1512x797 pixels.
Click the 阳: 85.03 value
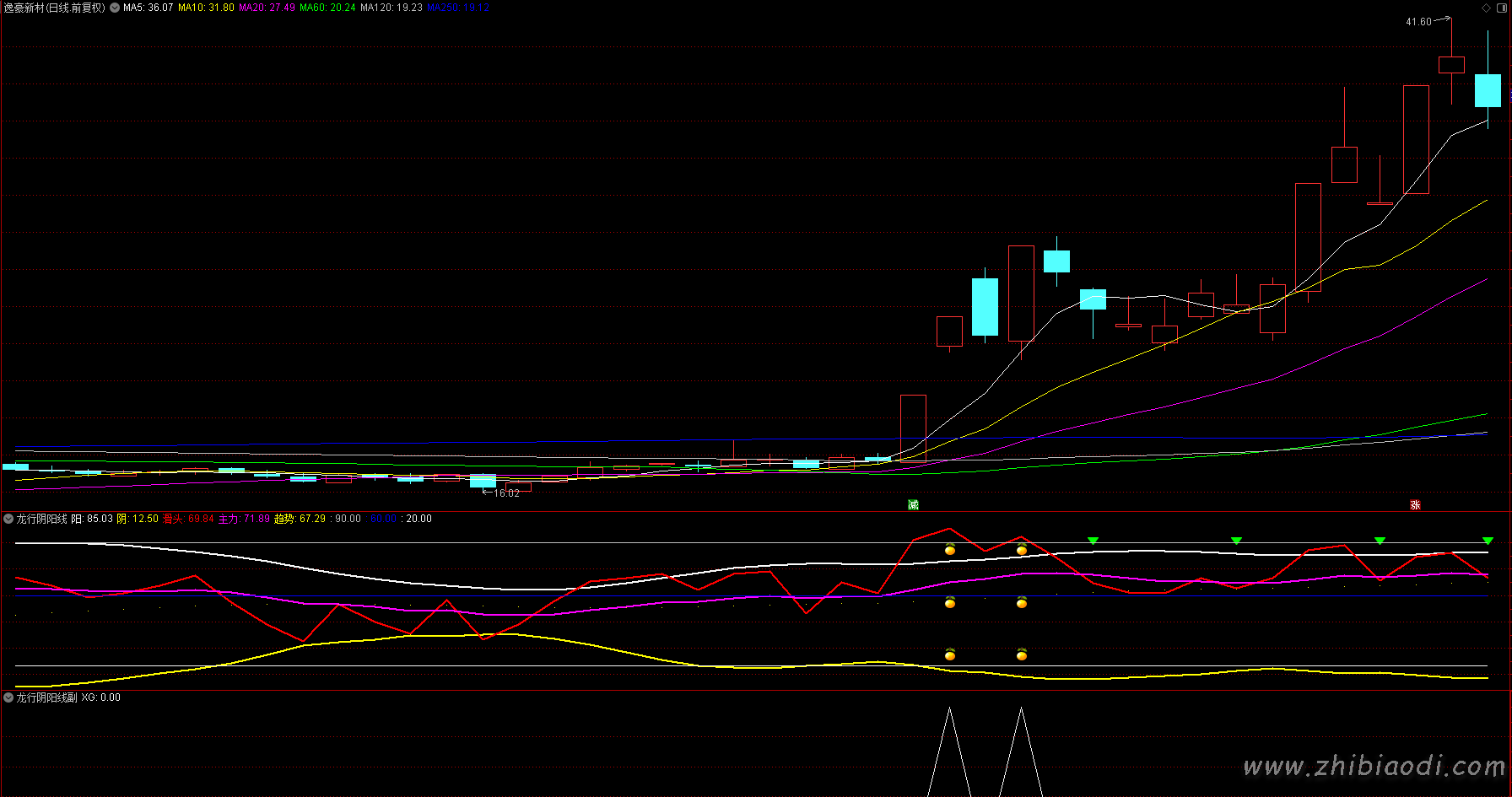pyautogui.click(x=91, y=519)
